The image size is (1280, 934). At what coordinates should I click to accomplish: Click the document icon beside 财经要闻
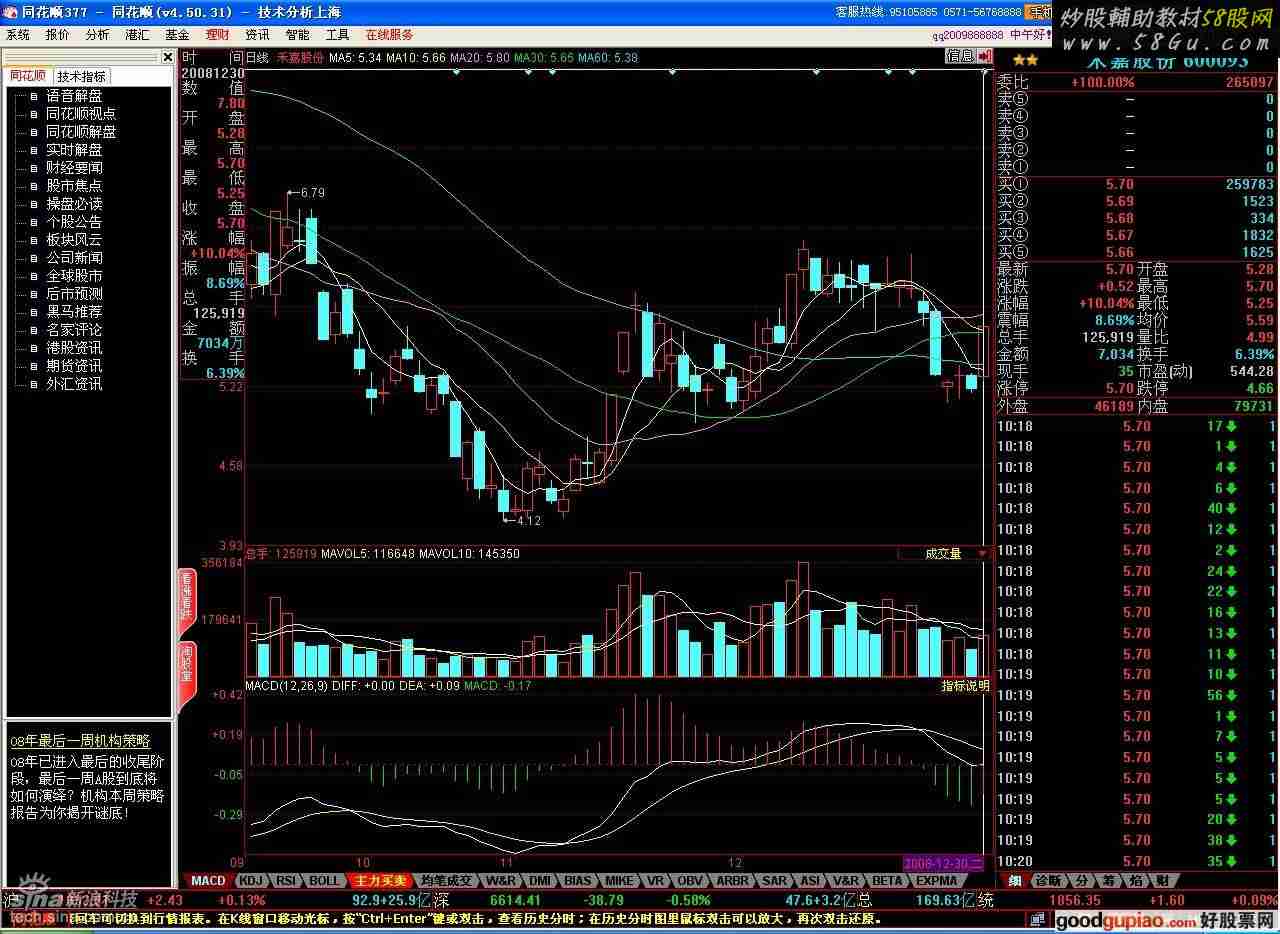point(33,168)
